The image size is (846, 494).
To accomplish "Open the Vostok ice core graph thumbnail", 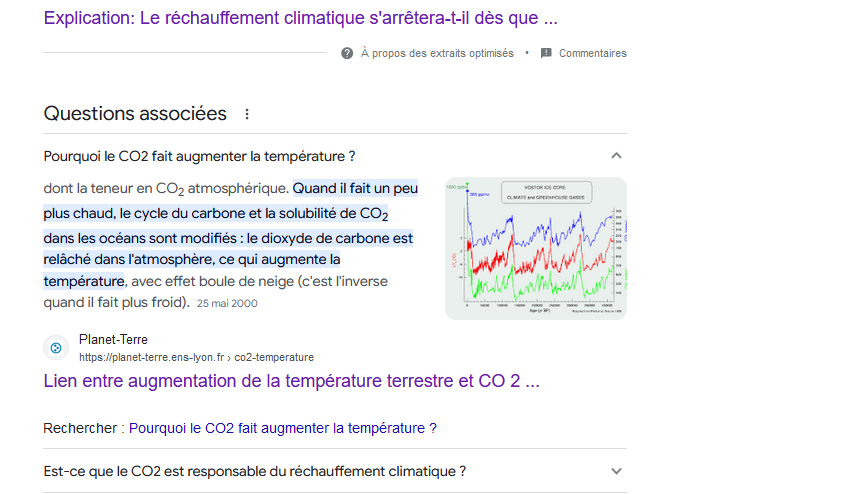I will click(535, 248).
